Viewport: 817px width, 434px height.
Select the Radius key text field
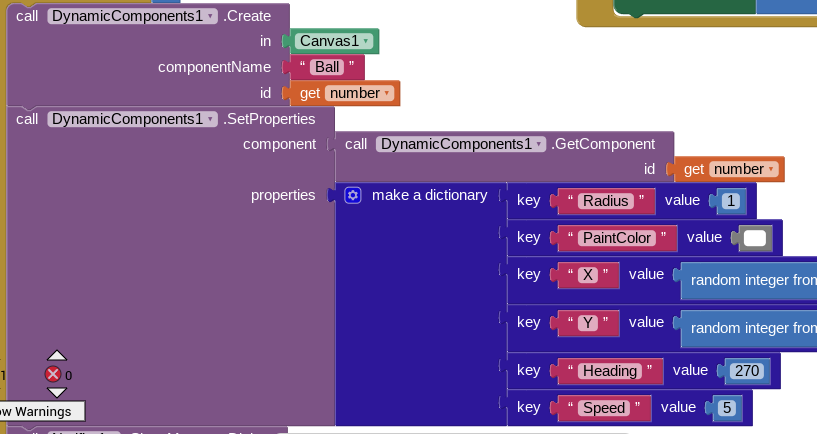point(605,201)
